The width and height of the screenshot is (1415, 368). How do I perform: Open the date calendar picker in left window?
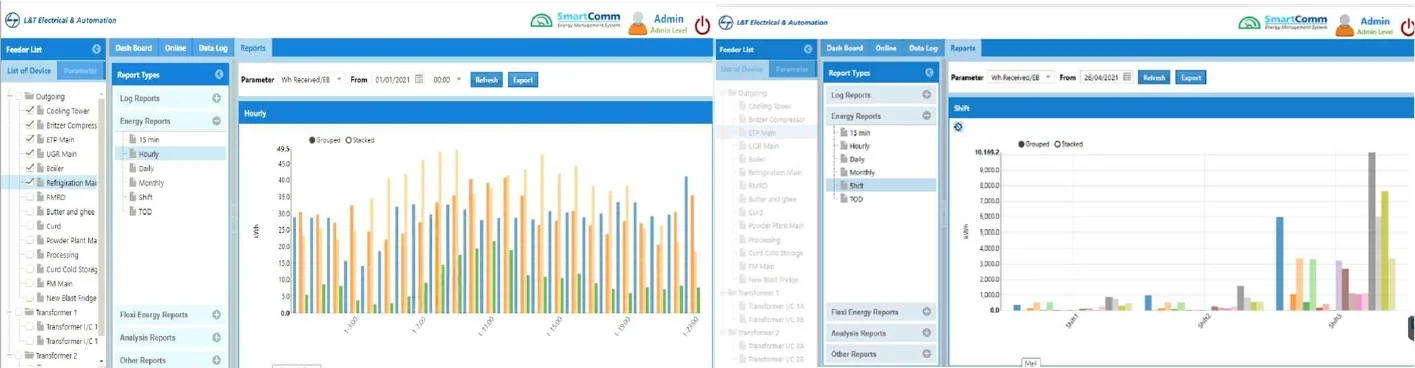(419, 79)
